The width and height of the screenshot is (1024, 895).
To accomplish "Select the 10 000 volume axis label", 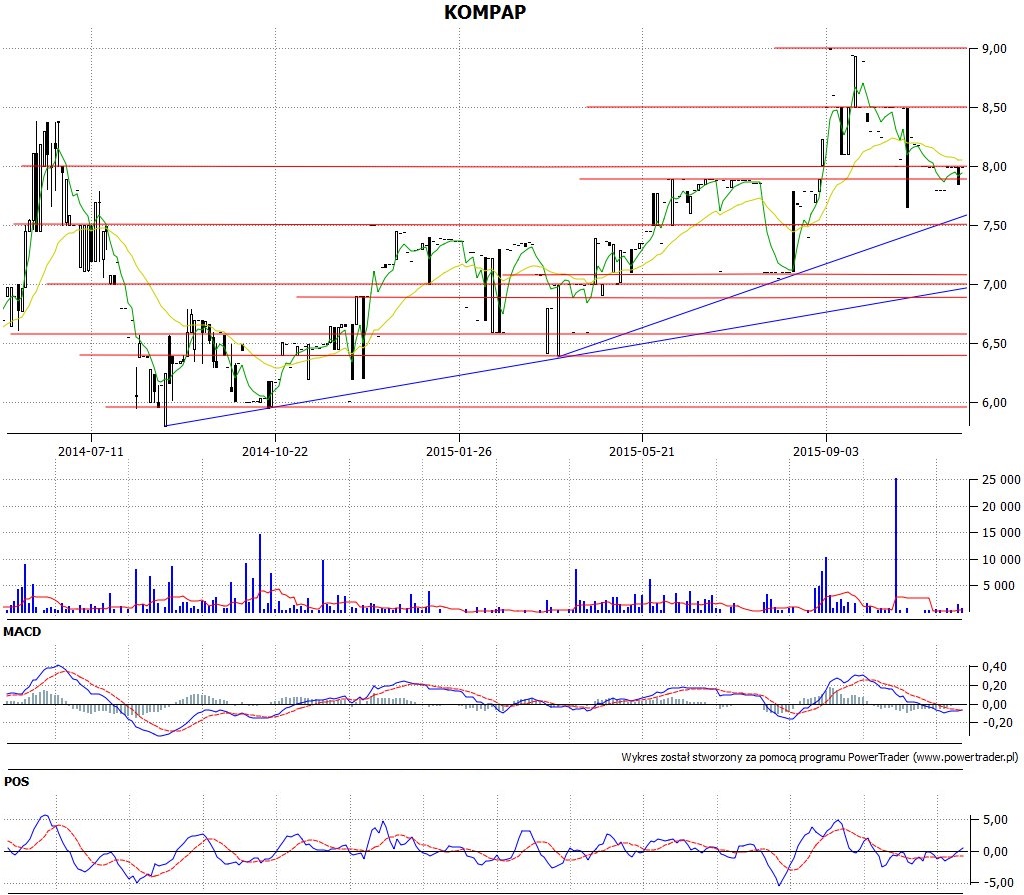I will click(x=1001, y=559).
